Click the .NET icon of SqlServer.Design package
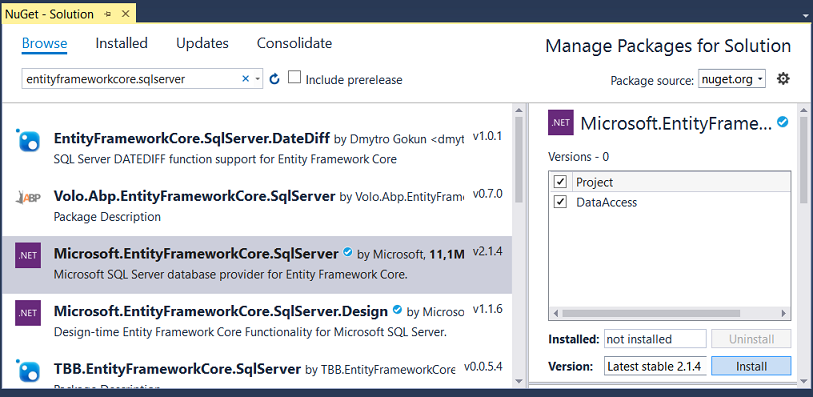This screenshot has height=397, width=813. (28, 313)
